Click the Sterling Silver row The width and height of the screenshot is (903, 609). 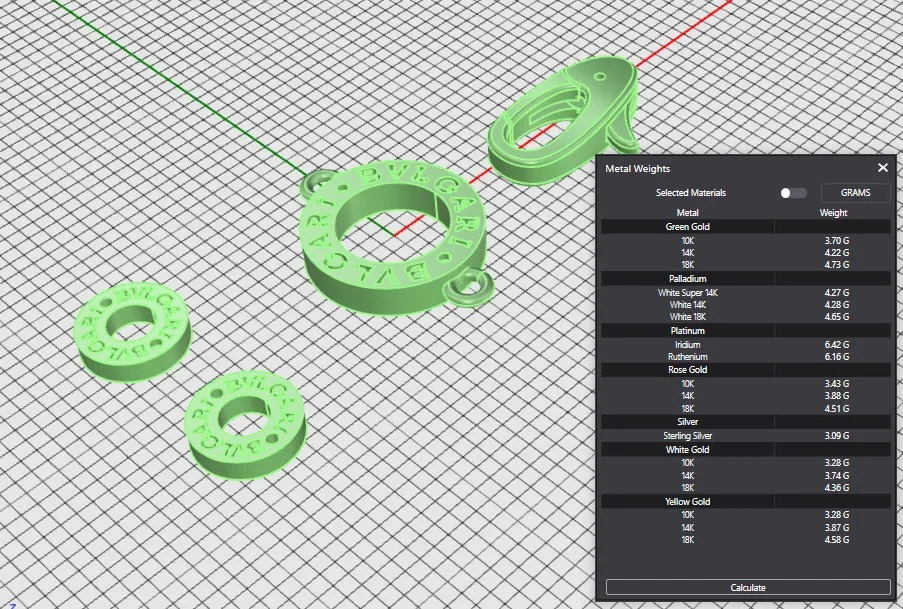[687, 436]
